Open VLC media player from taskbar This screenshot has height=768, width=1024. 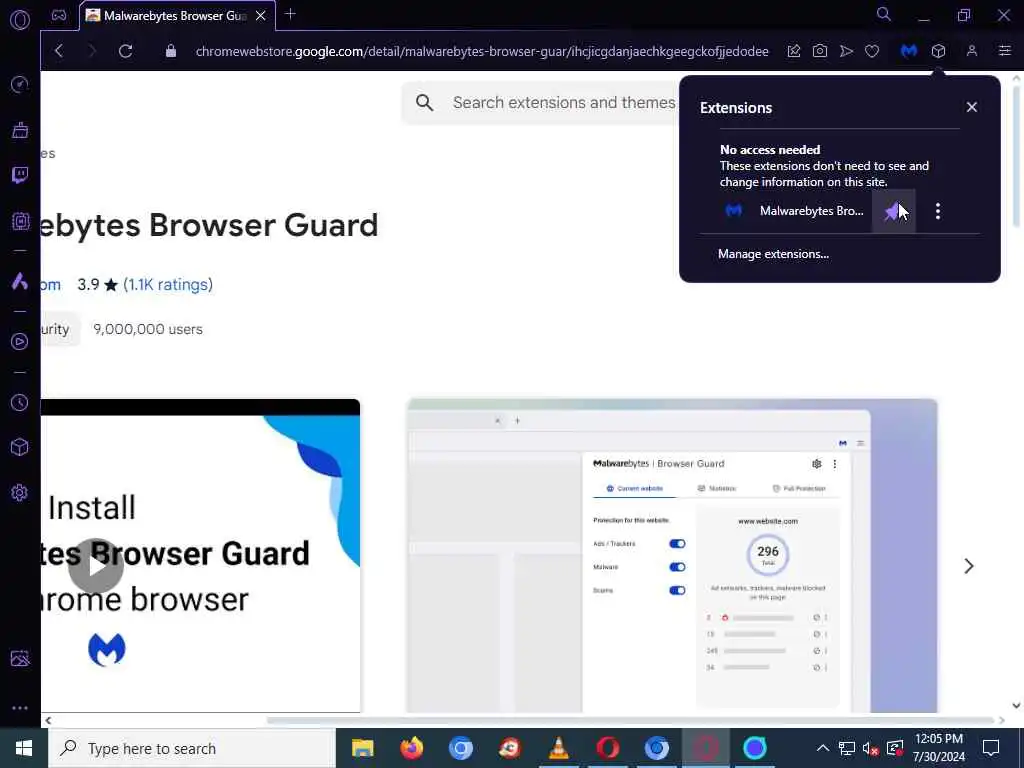click(x=558, y=748)
